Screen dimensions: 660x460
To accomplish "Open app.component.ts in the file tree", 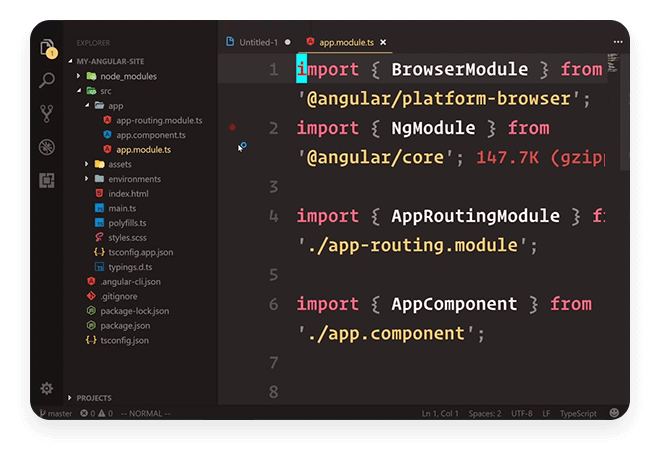I will [150, 135].
